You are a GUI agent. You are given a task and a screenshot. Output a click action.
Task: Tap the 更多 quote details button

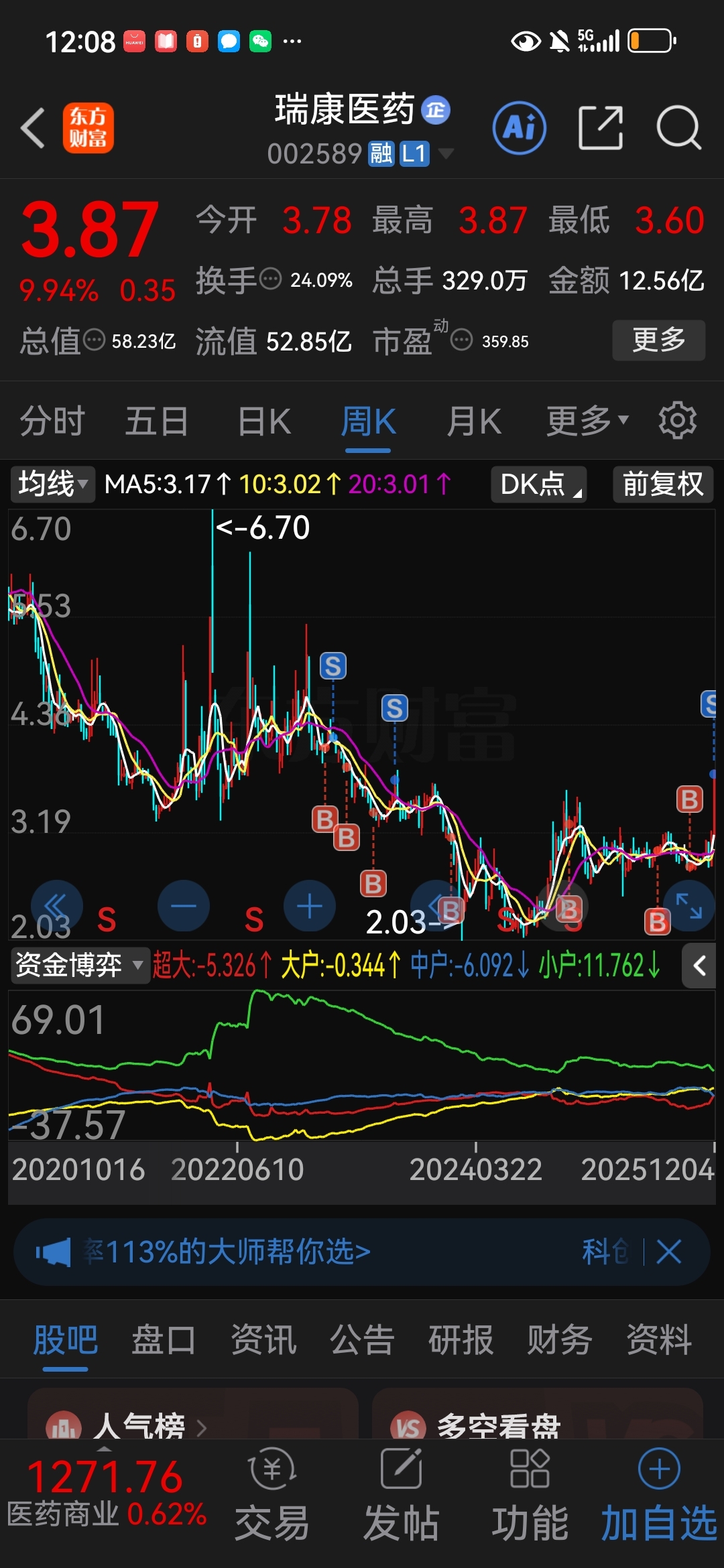(x=659, y=340)
